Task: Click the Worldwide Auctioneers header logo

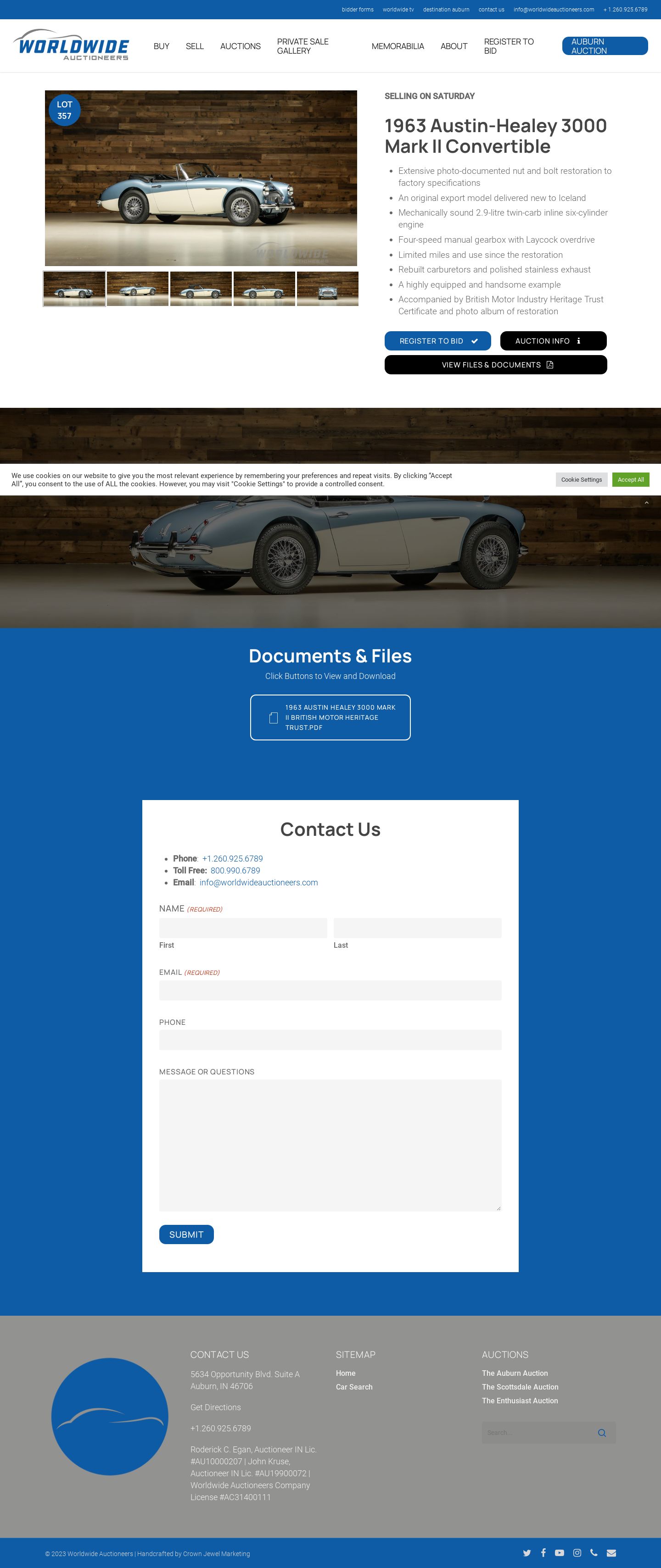Action: click(x=71, y=45)
